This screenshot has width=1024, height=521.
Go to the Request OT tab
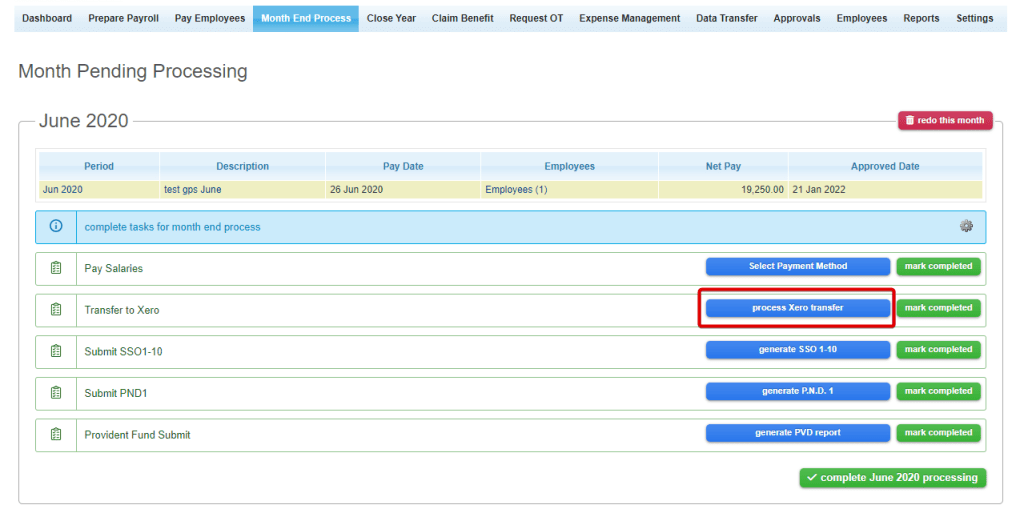[536, 18]
